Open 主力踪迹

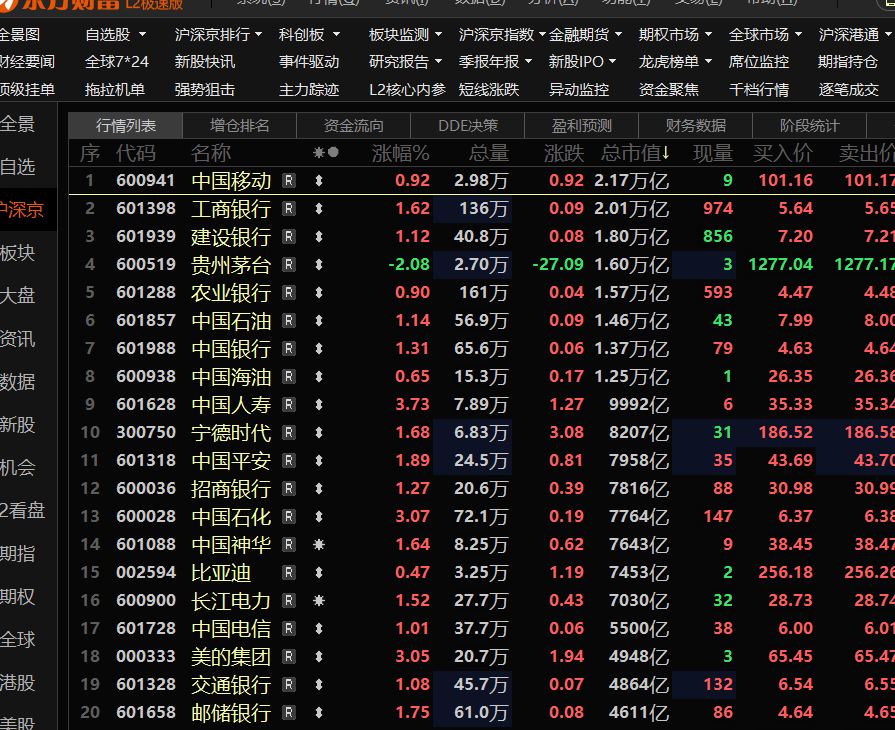pos(309,90)
